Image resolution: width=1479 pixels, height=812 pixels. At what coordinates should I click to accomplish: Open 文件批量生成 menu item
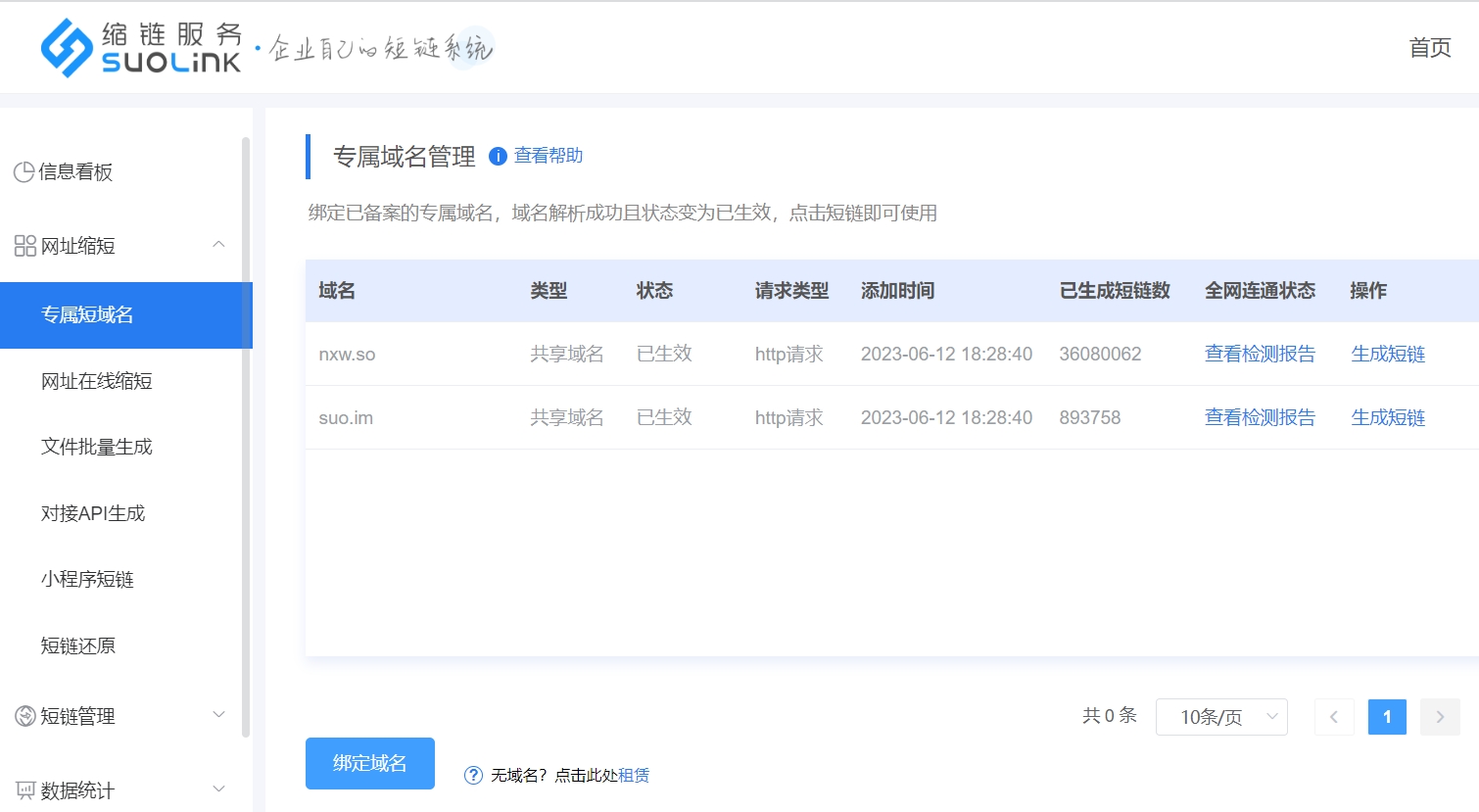click(97, 447)
